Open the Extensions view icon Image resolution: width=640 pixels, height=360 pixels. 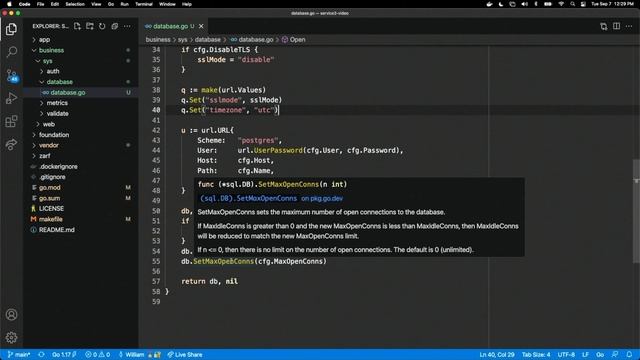click(11, 121)
